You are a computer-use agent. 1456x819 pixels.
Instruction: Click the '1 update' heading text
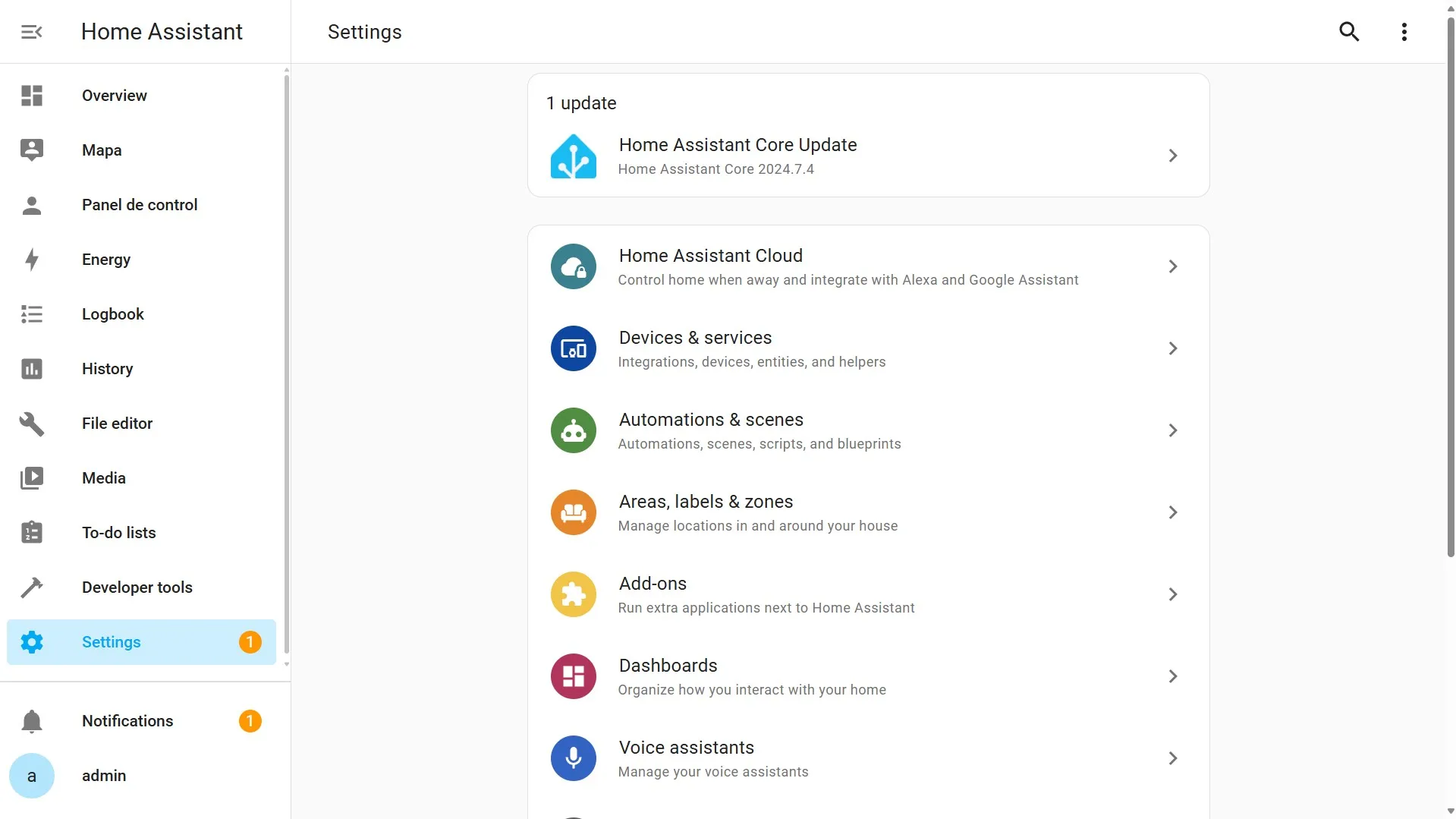click(x=581, y=103)
